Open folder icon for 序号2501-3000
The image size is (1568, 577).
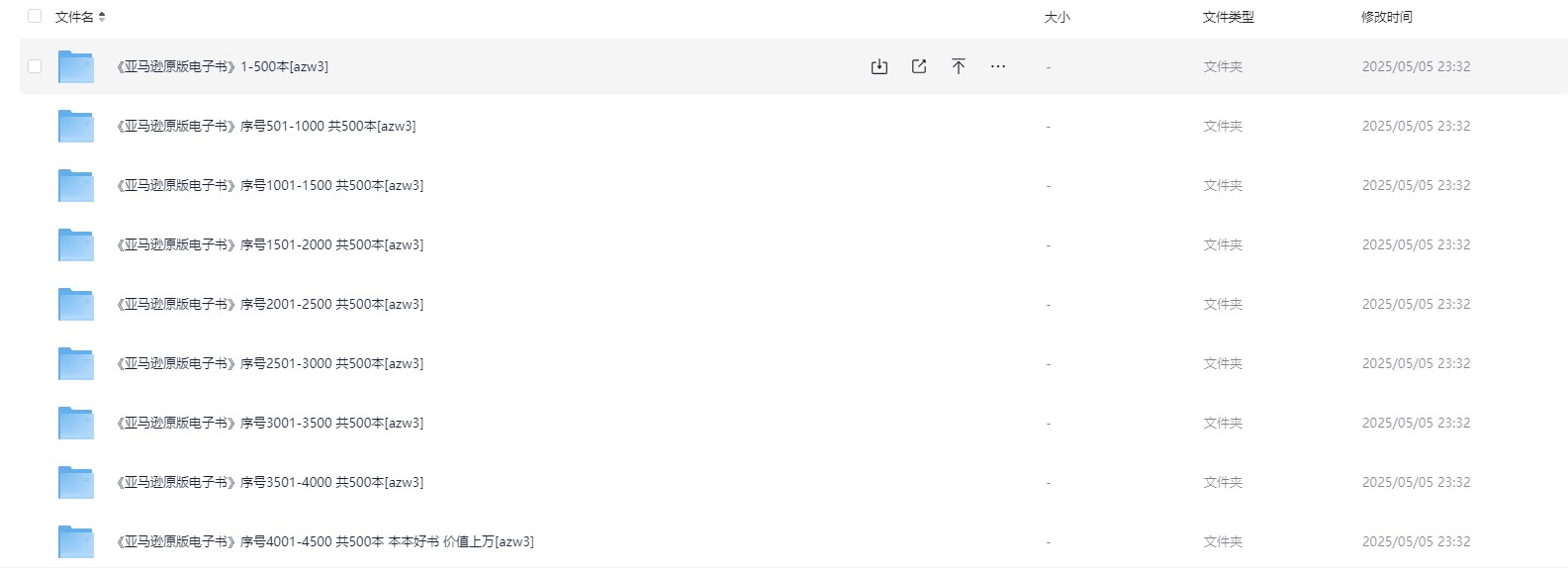point(76,363)
